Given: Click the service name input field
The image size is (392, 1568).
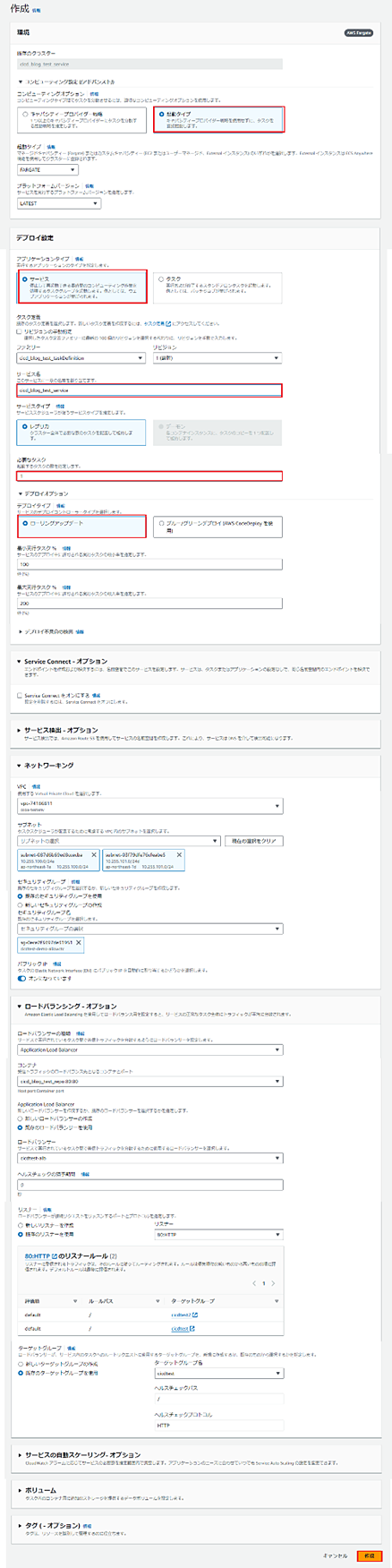Looking at the screenshot, I should coord(150,390).
